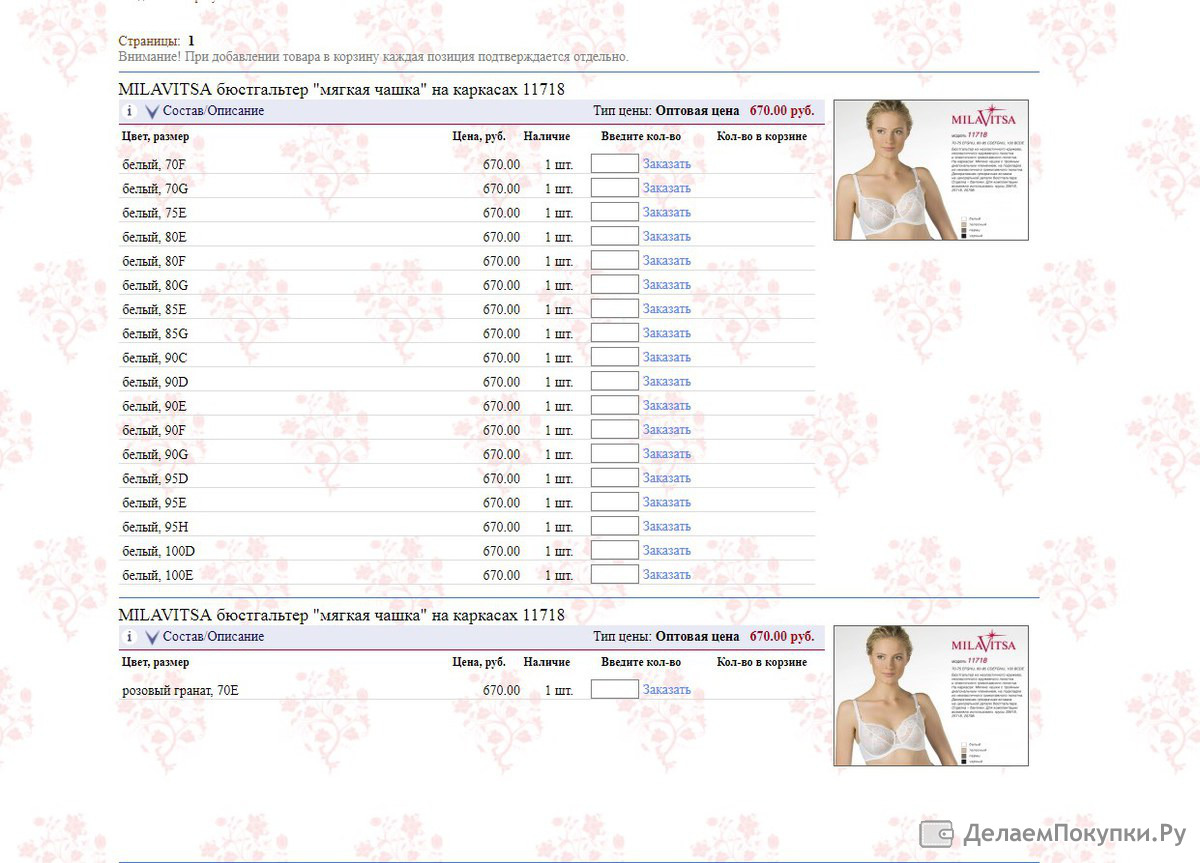Click Заказать for белый, 80E
Image resolution: width=1200 pixels, height=863 pixels.
pyautogui.click(x=667, y=237)
